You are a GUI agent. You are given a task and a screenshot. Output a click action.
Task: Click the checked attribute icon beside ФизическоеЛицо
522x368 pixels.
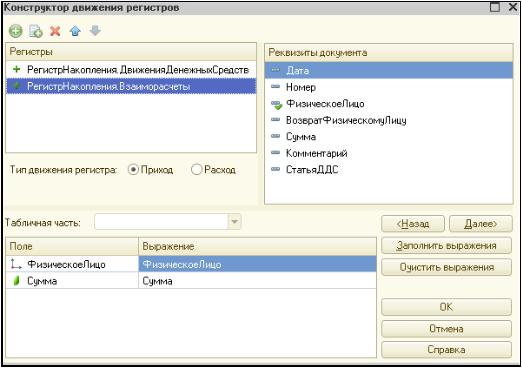coord(276,105)
